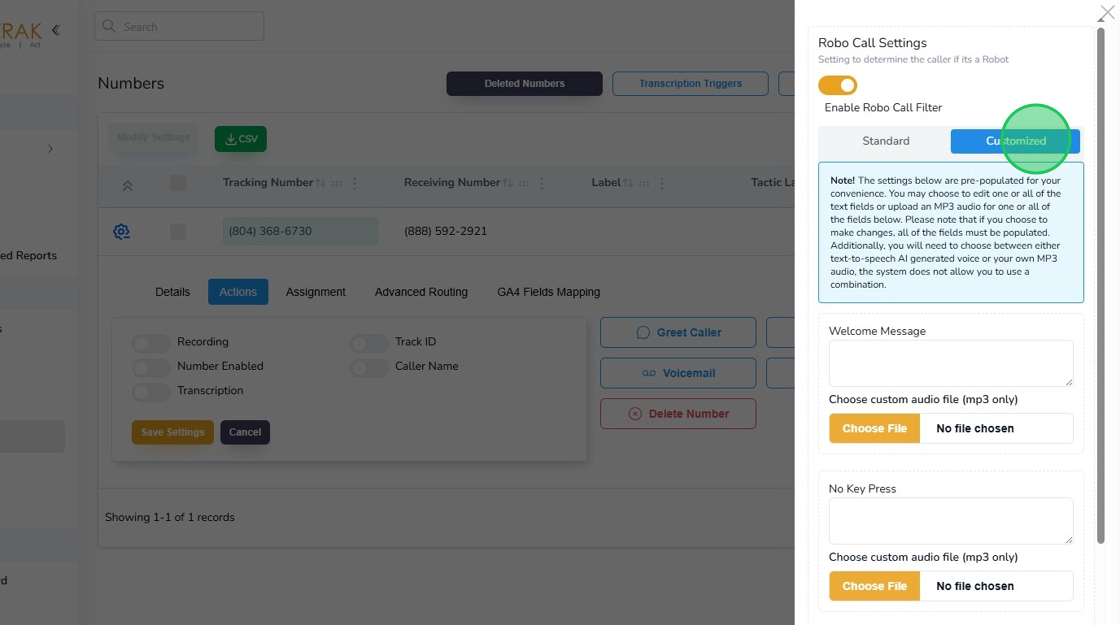Open the Details tab

tap(172, 291)
